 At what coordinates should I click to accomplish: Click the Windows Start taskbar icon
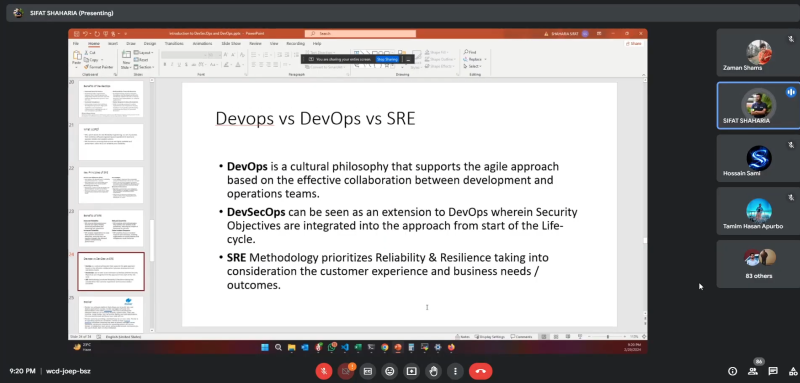[265, 347]
